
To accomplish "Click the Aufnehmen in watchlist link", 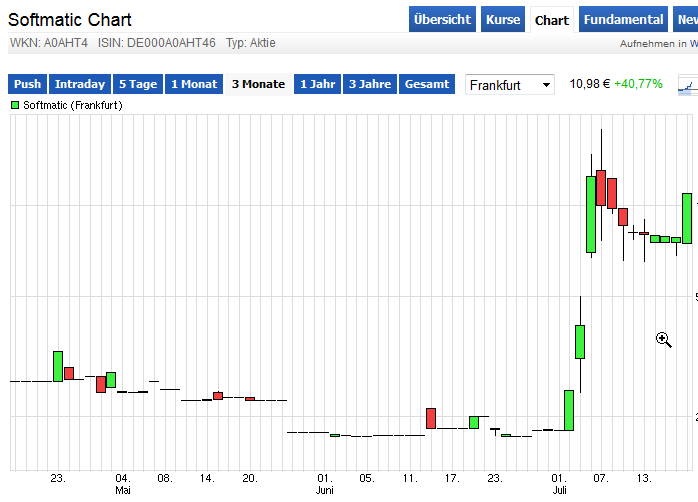I will pos(658,44).
